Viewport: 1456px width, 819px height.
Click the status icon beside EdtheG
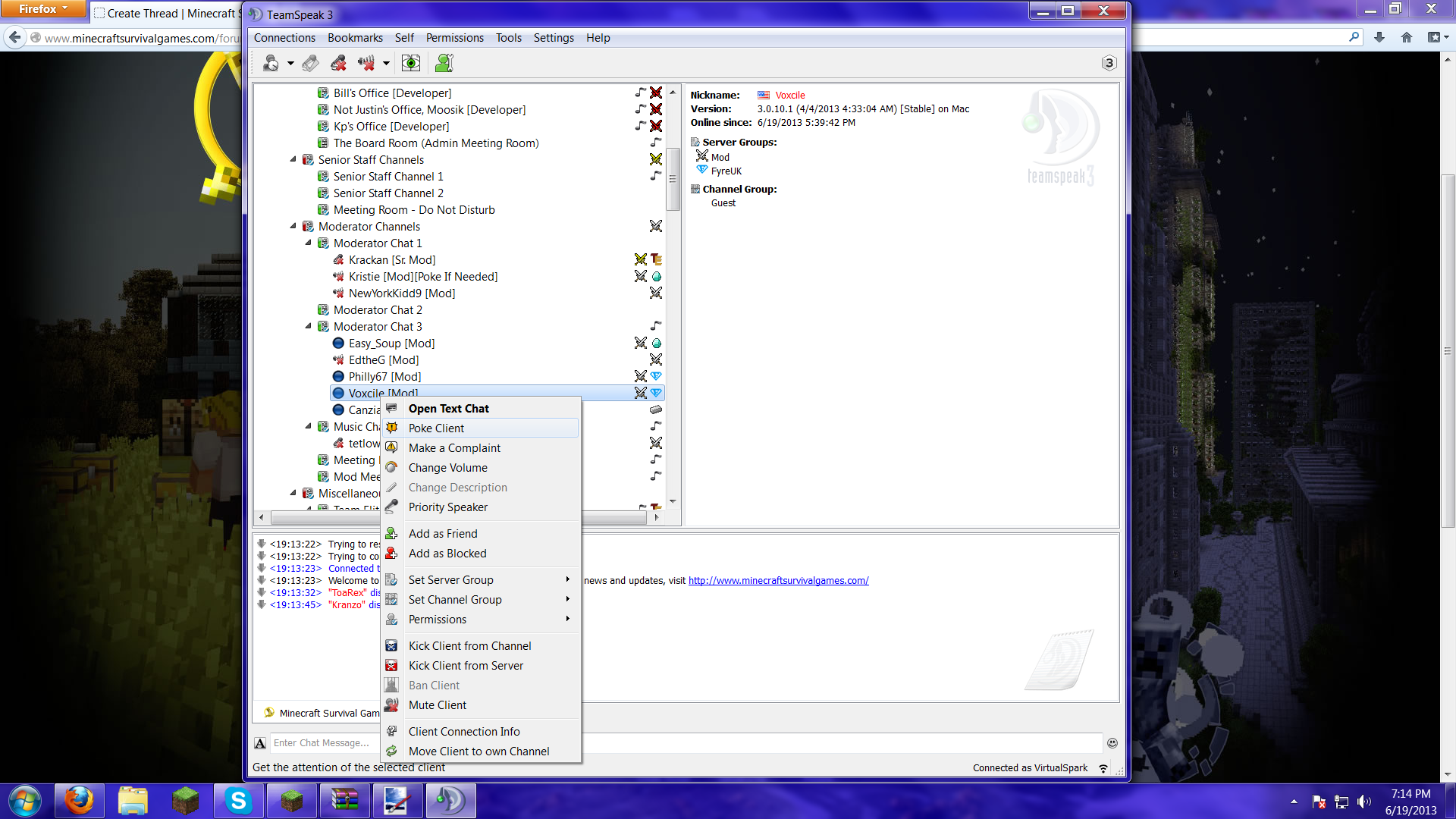click(339, 360)
